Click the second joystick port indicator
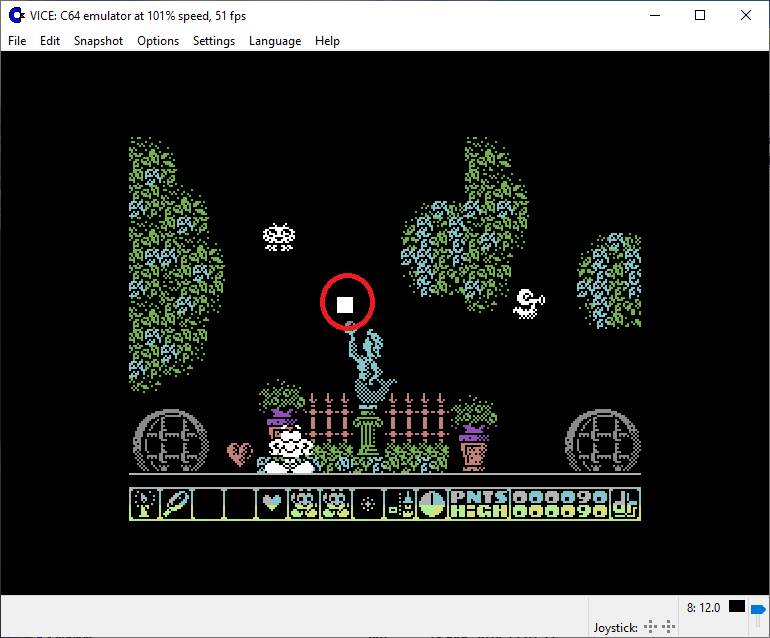Viewport: 770px width, 638px height. click(668, 627)
